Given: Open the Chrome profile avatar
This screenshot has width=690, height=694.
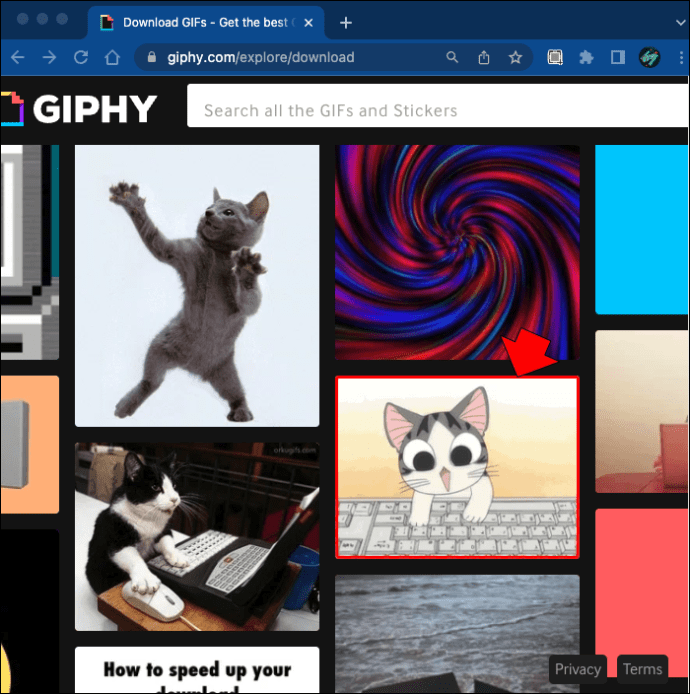Looking at the screenshot, I should [x=649, y=57].
